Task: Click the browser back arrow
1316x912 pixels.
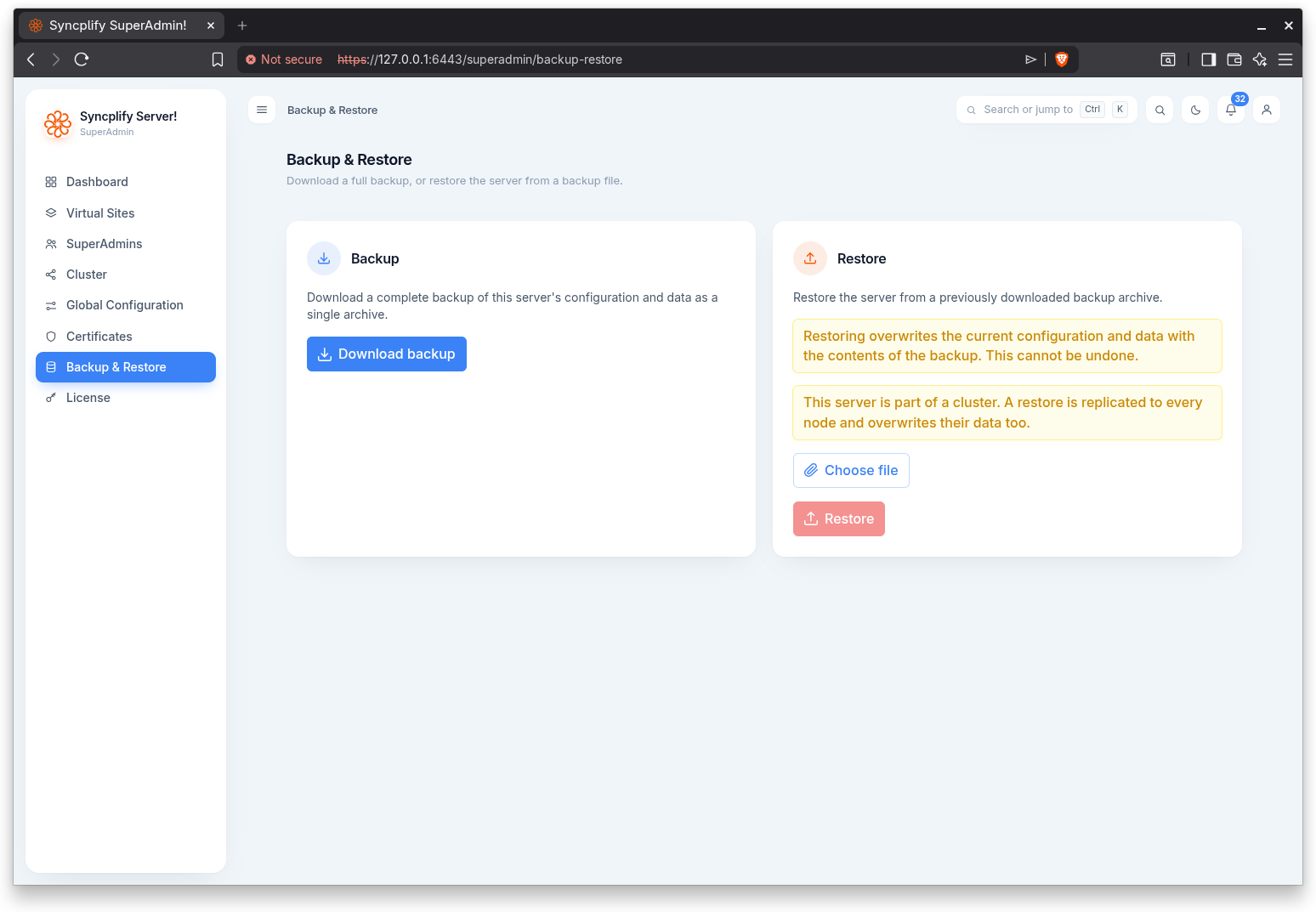Action: tap(31, 59)
